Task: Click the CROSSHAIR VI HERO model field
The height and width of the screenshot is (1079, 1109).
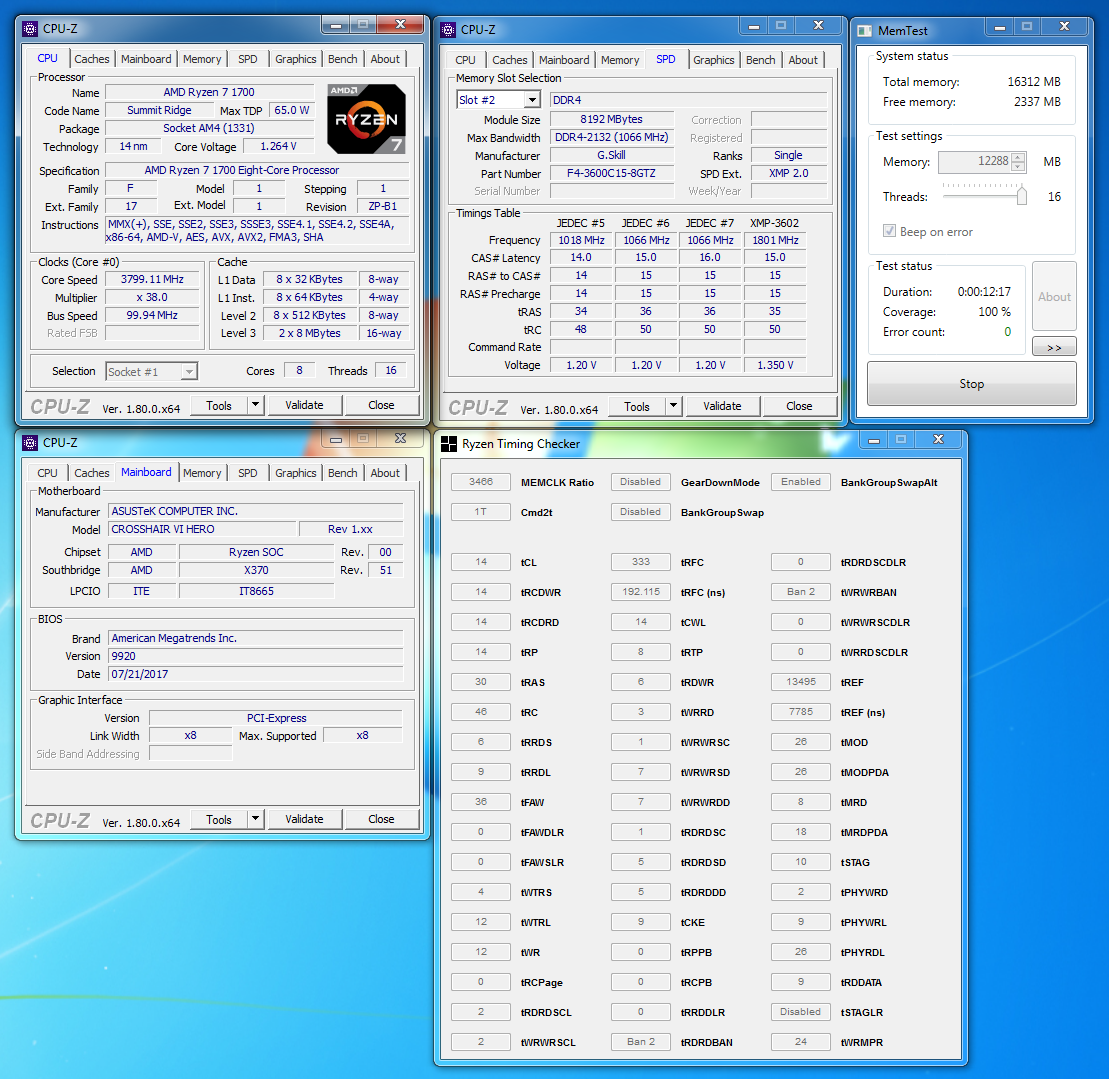Action: point(202,529)
